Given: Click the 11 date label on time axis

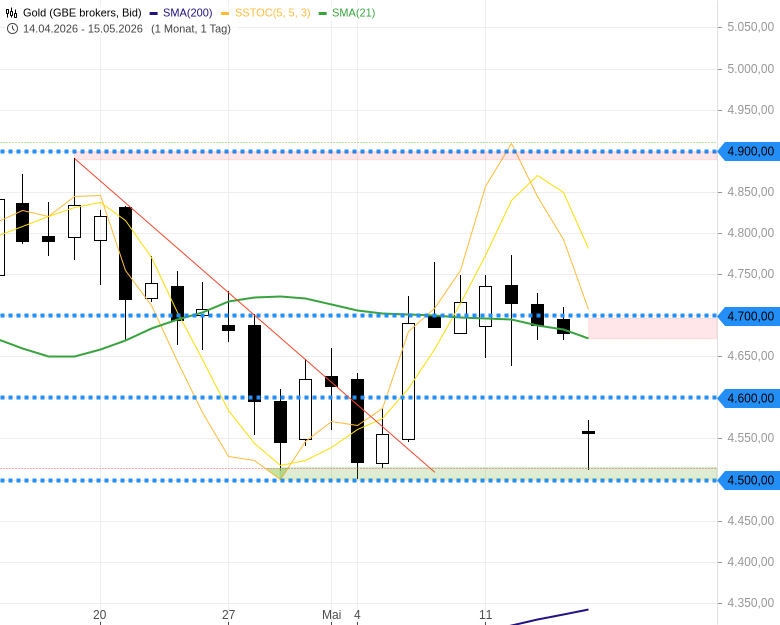Looking at the screenshot, I should pyautogui.click(x=486, y=615).
